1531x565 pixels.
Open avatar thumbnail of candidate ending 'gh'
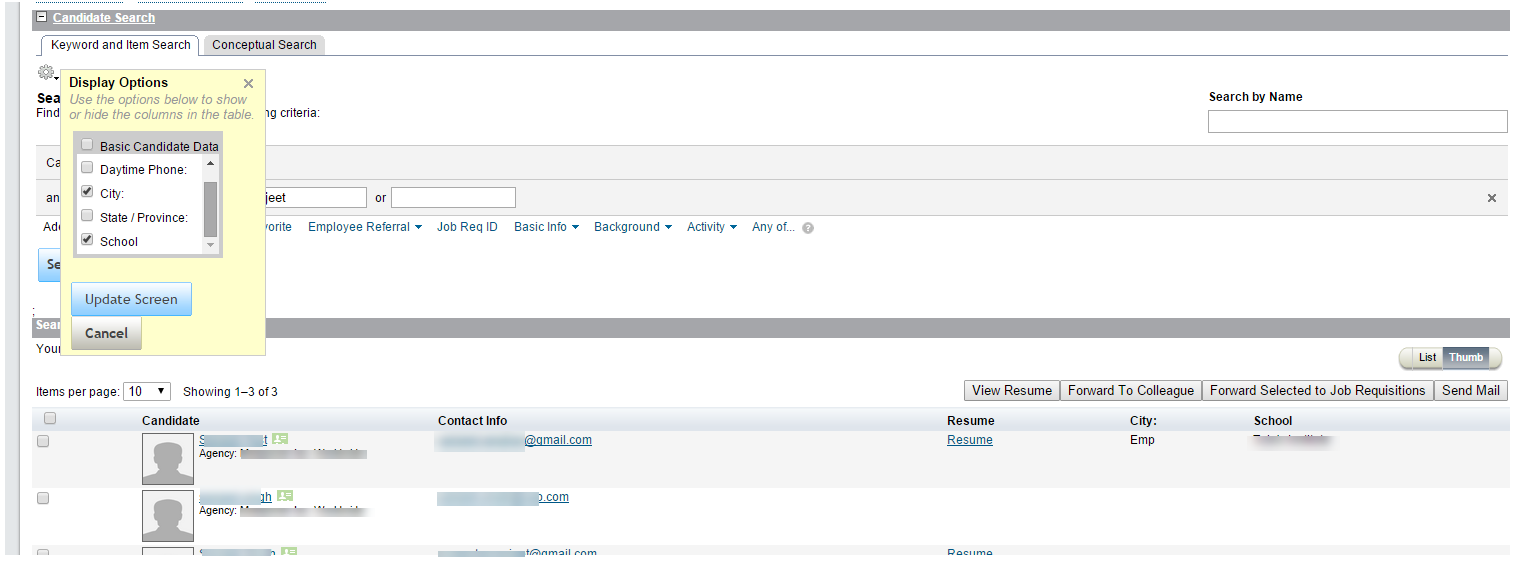click(x=168, y=516)
